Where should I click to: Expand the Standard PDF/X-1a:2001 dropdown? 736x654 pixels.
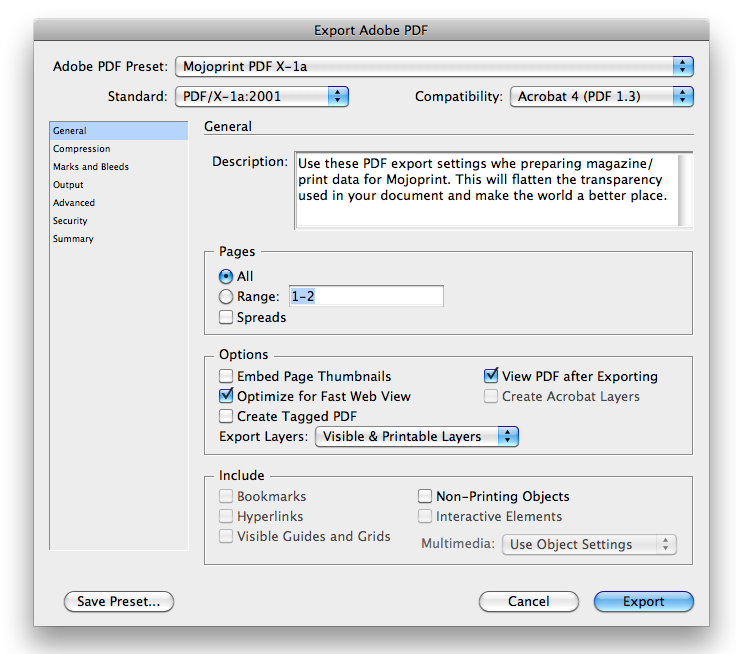click(260, 97)
